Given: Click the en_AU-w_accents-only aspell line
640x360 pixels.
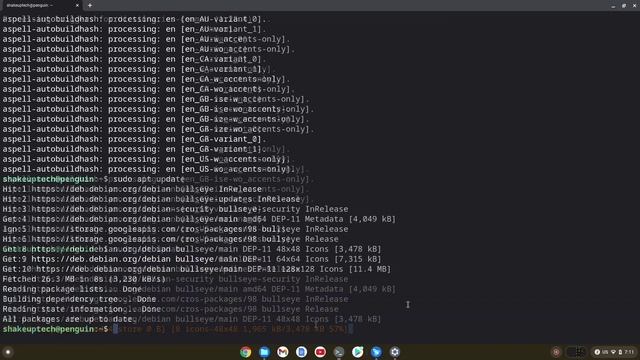Looking at the screenshot, I should pos(146,39).
